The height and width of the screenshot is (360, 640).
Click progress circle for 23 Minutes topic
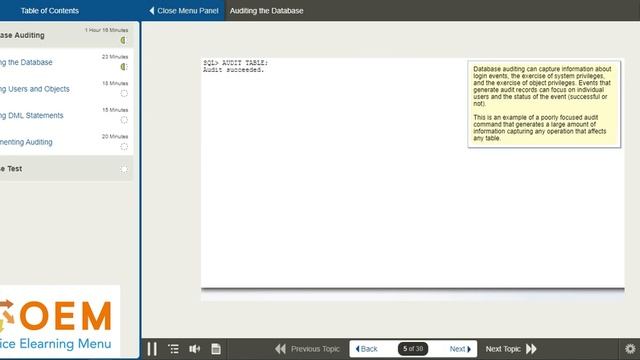pos(124,67)
